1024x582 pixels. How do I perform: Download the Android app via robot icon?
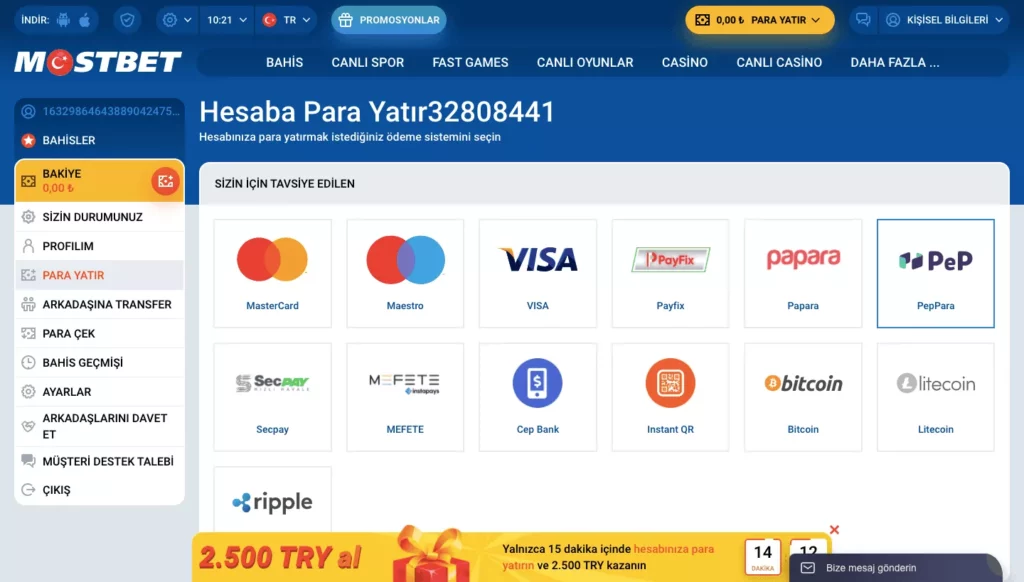pos(63,20)
